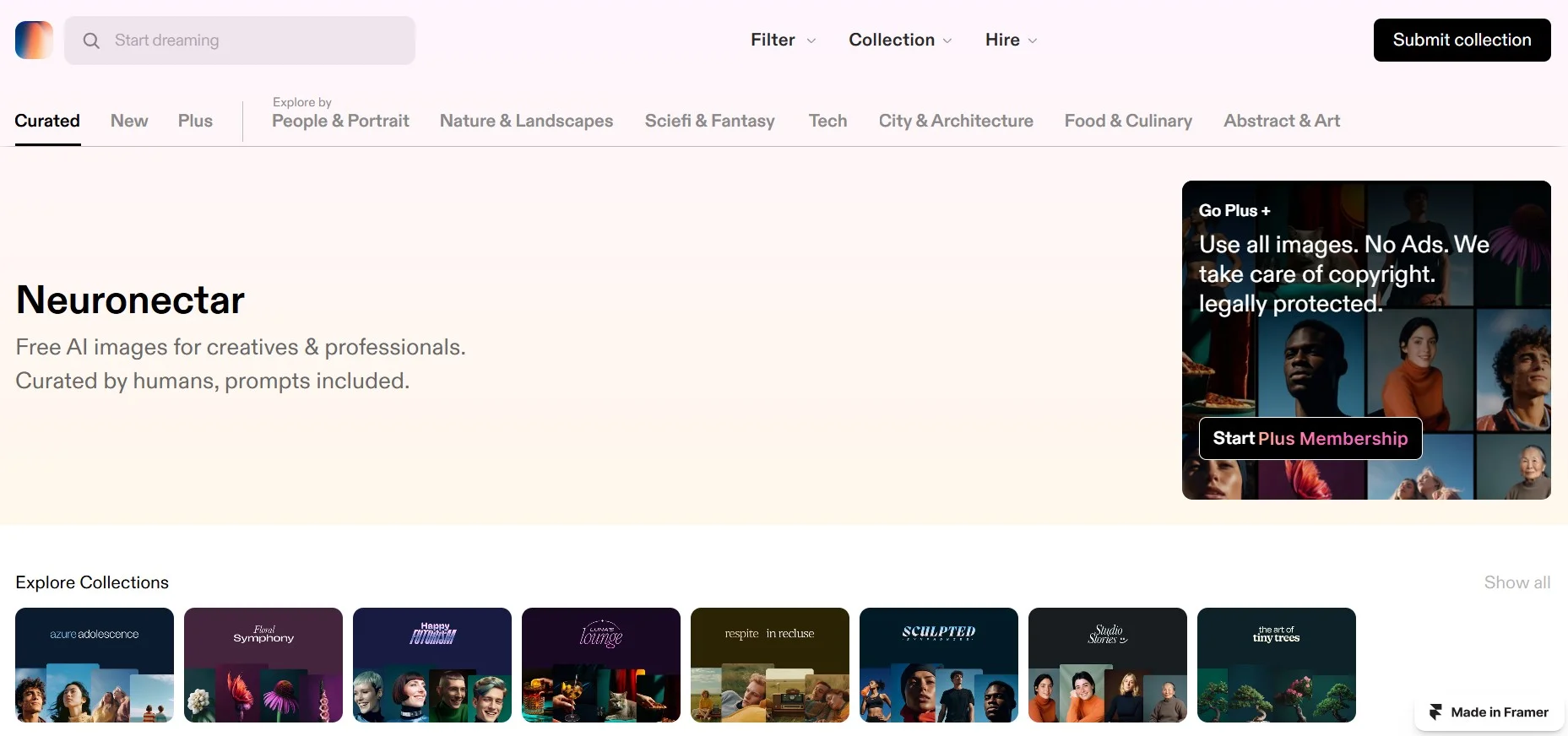Click the Neuronectar gradient logo icon
This screenshot has height=736, width=1568.
pyautogui.click(x=34, y=40)
